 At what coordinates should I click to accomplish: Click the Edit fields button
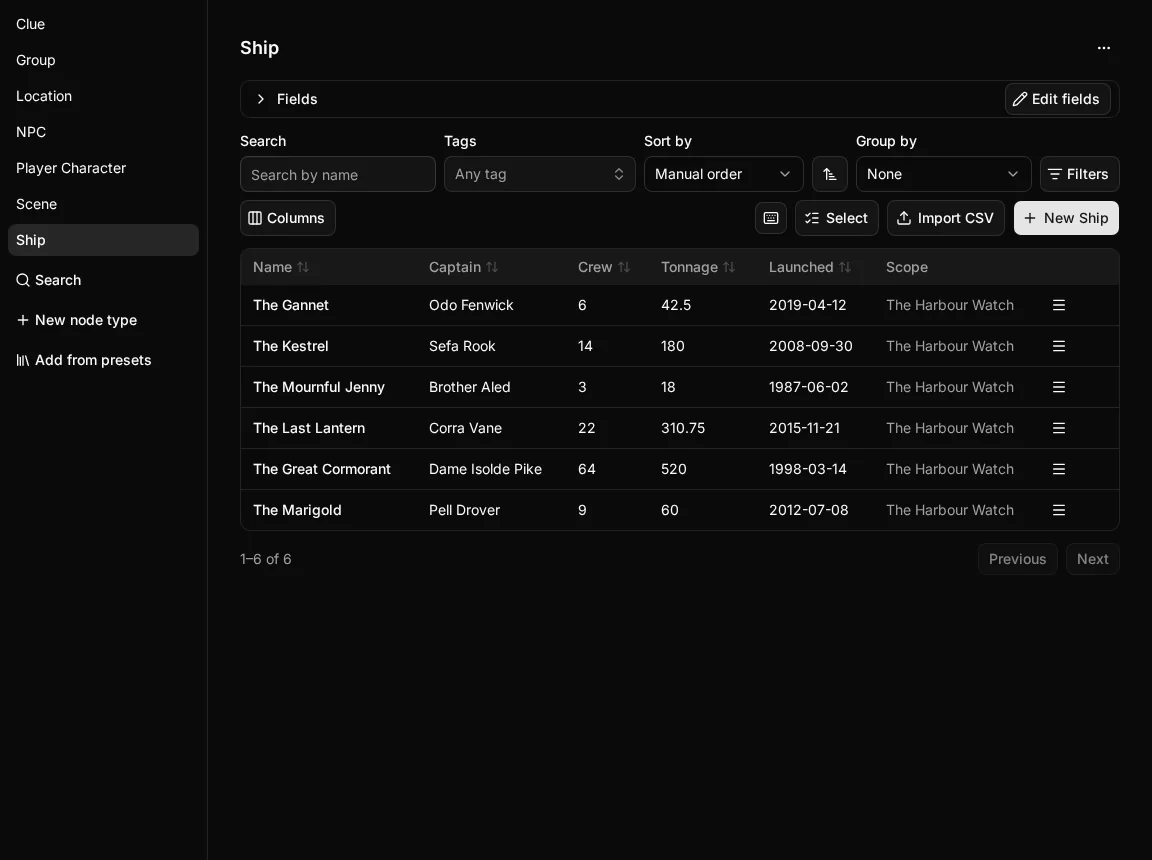point(1057,99)
